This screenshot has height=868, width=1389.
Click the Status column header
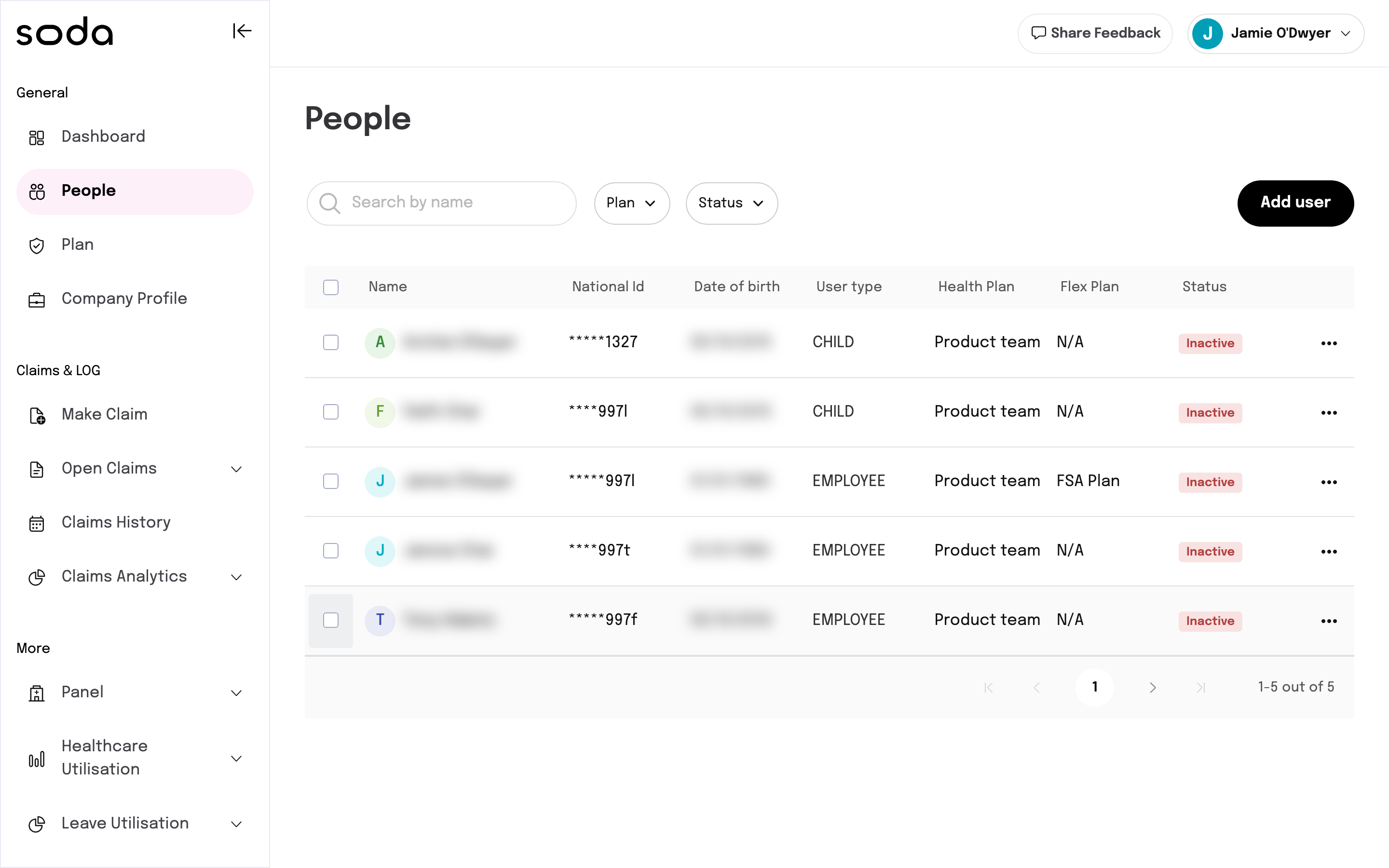click(x=1204, y=286)
